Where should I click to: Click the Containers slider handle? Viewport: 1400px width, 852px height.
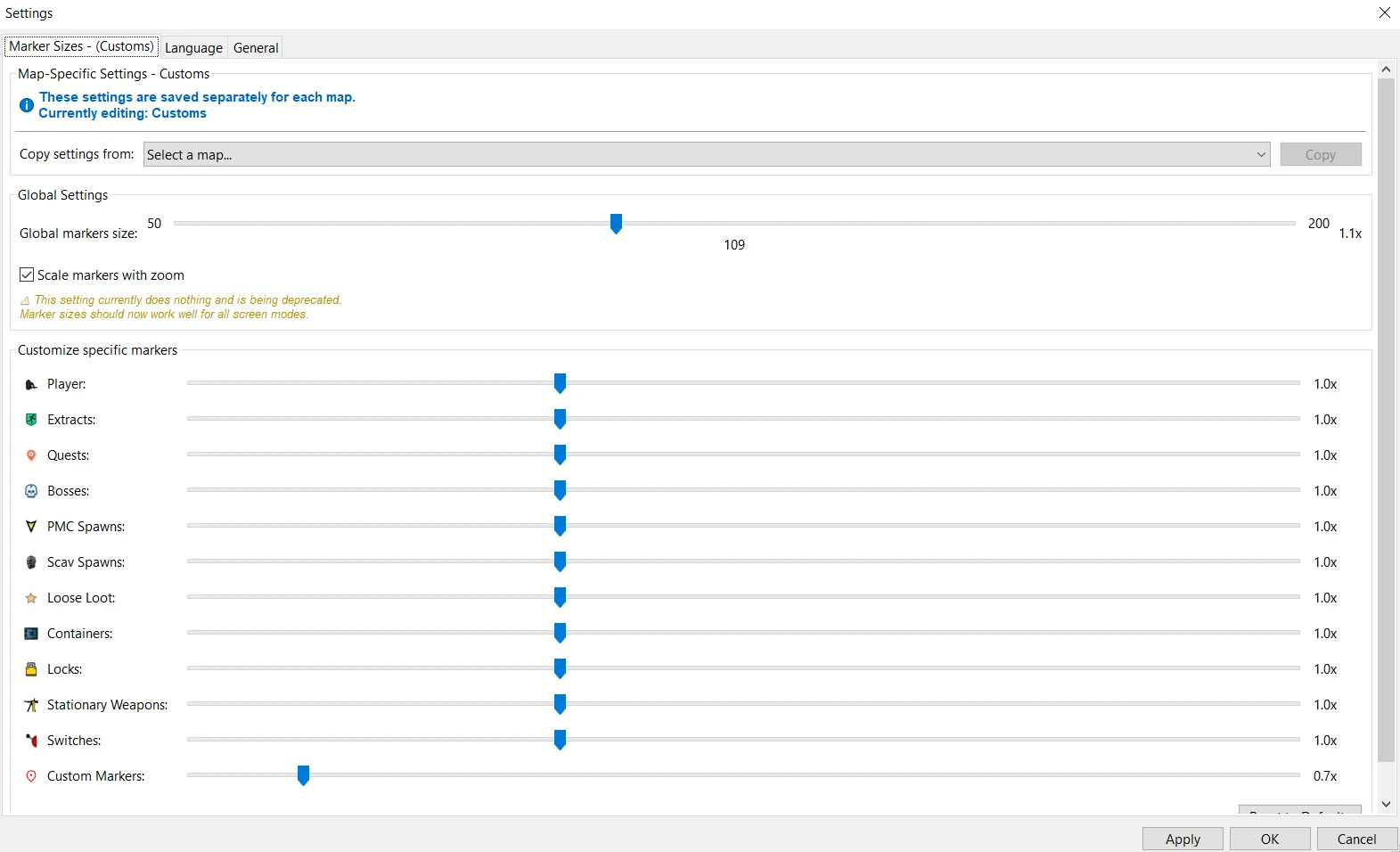(560, 633)
